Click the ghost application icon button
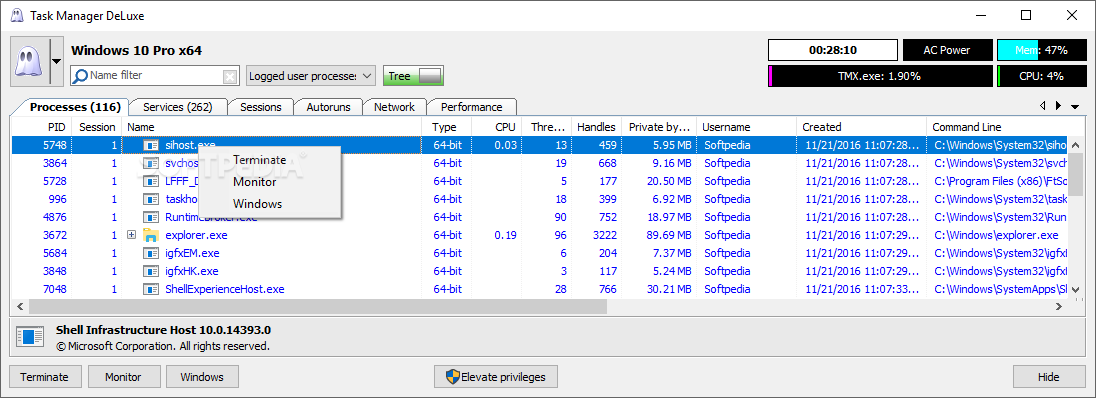The width and height of the screenshot is (1096, 398). click(29, 62)
